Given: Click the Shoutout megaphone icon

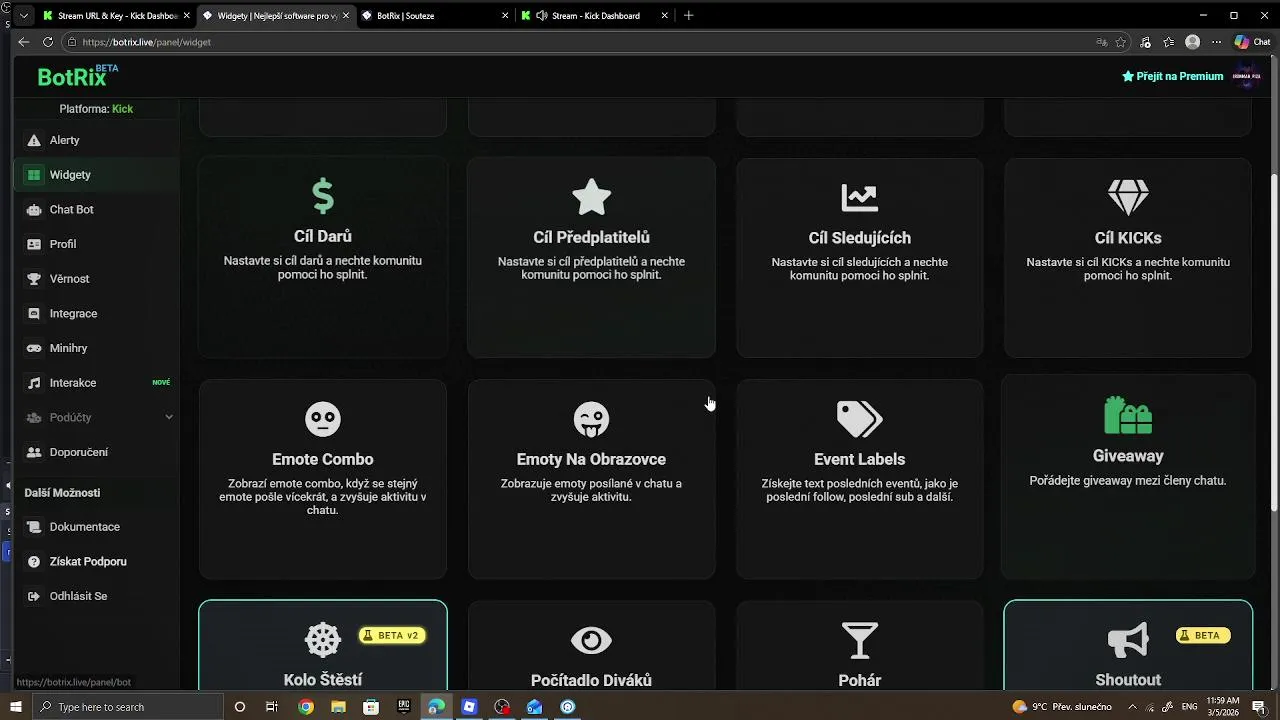Looking at the screenshot, I should click(1128, 640).
